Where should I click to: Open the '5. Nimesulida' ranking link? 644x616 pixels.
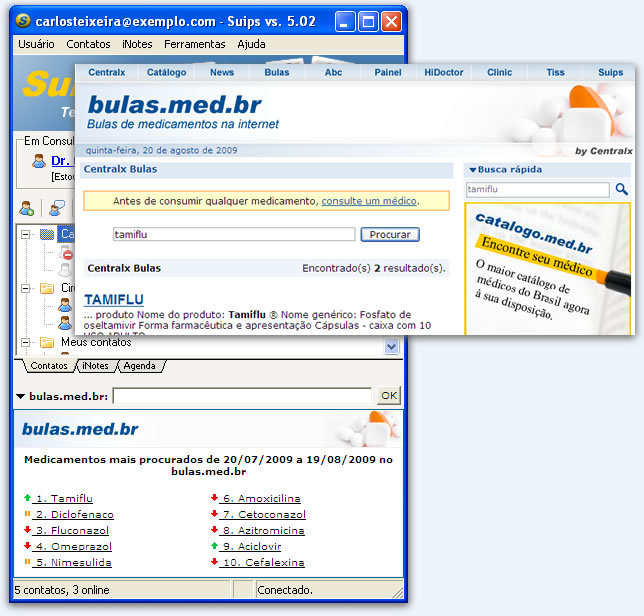[x=72, y=562]
